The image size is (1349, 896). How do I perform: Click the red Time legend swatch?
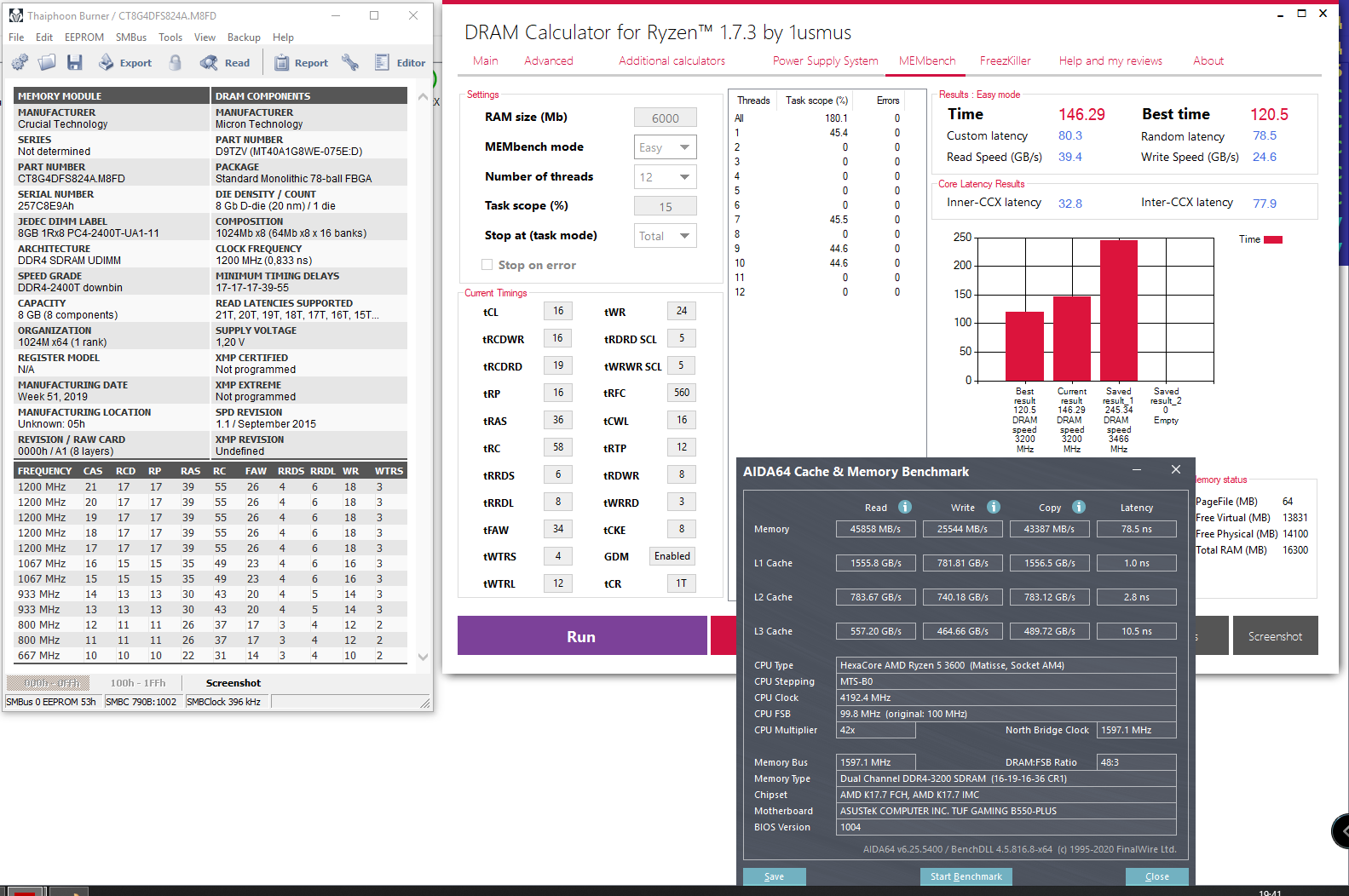pyautogui.click(x=1273, y=239)
